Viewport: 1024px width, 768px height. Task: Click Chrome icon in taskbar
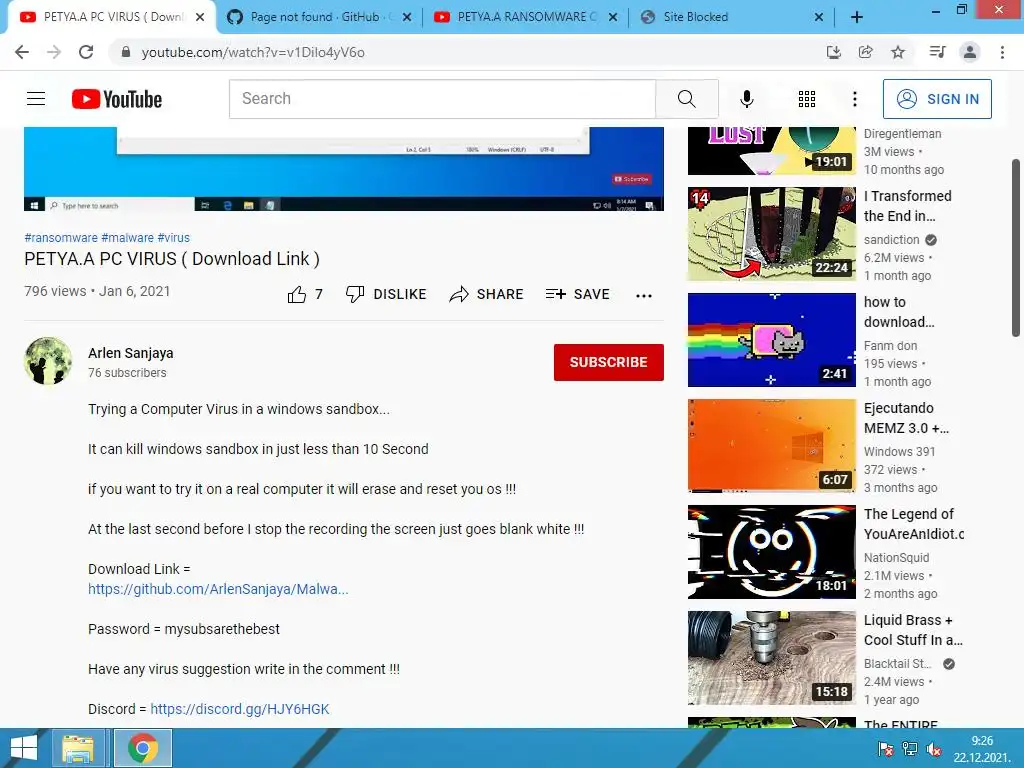tap(142, 748)
